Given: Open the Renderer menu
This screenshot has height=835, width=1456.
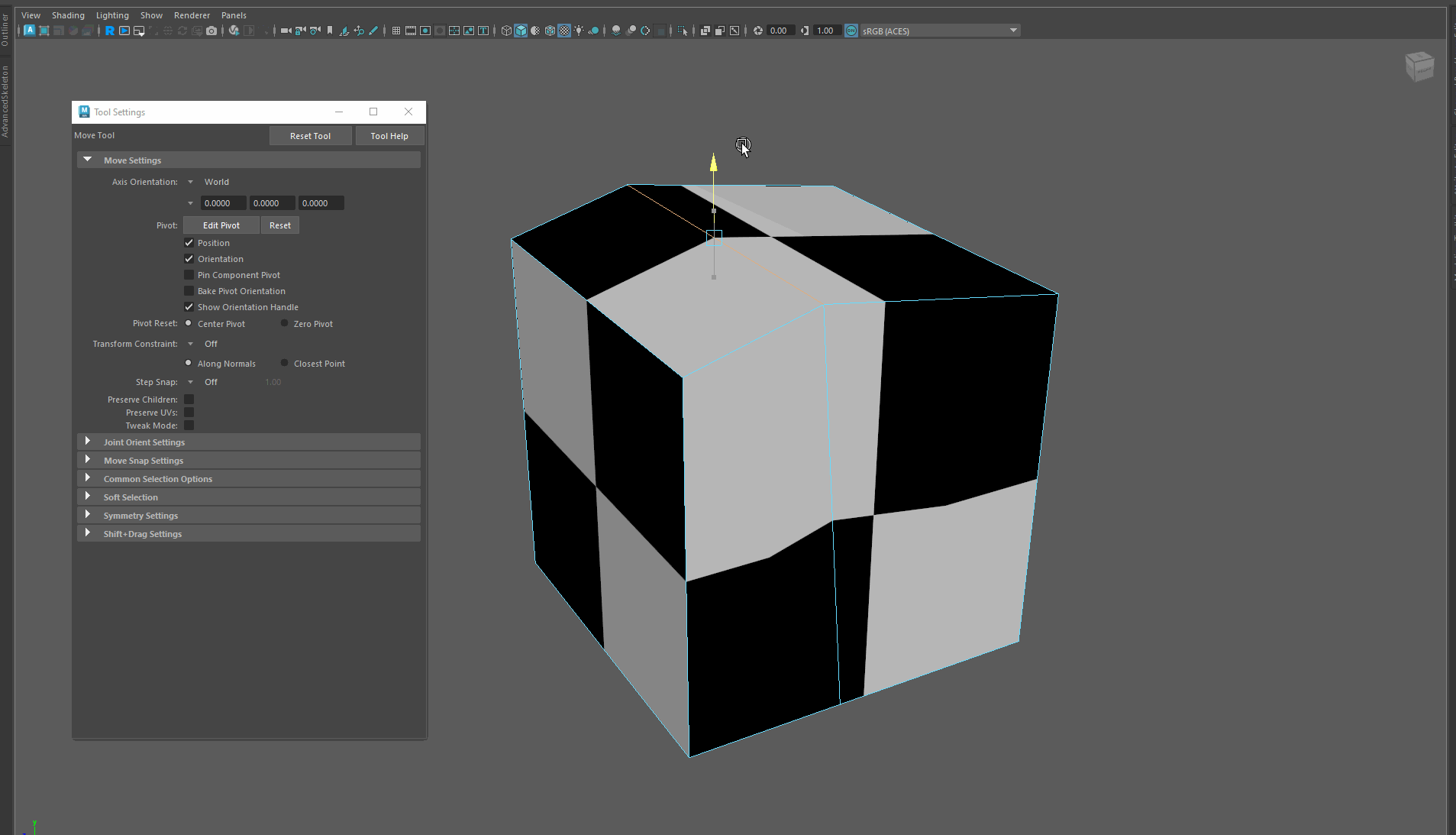Looking at the screenshot, I should 192,15.
